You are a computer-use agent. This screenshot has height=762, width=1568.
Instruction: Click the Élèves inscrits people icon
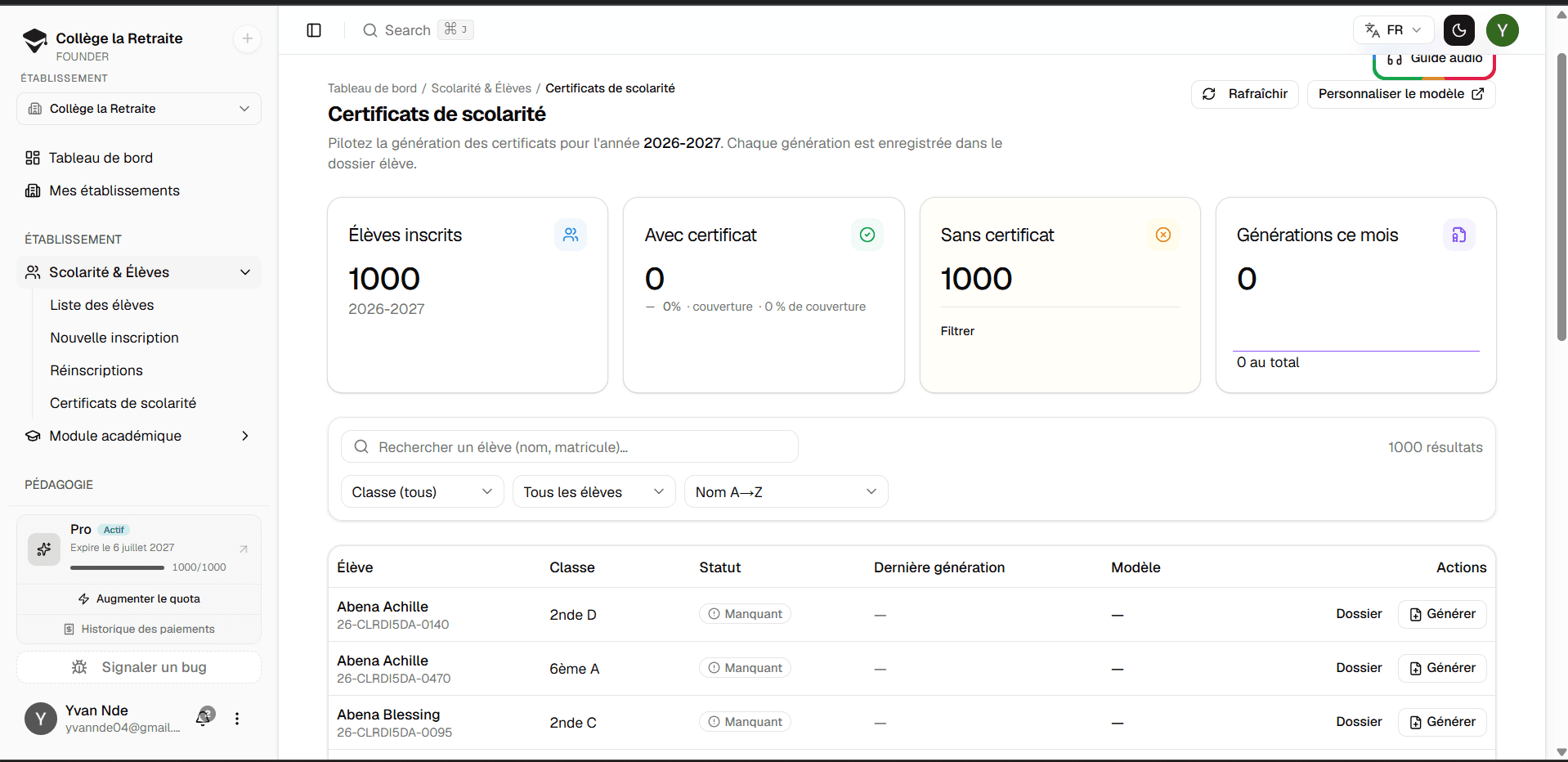(x=571, y=235)
